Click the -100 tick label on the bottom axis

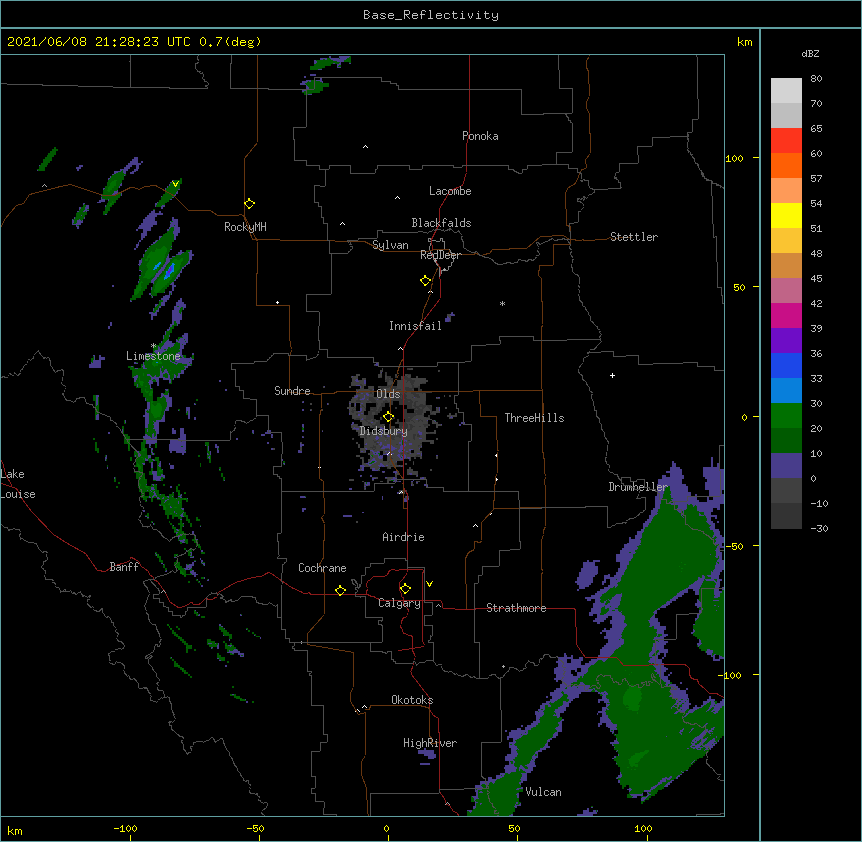(x=125, y=829)
